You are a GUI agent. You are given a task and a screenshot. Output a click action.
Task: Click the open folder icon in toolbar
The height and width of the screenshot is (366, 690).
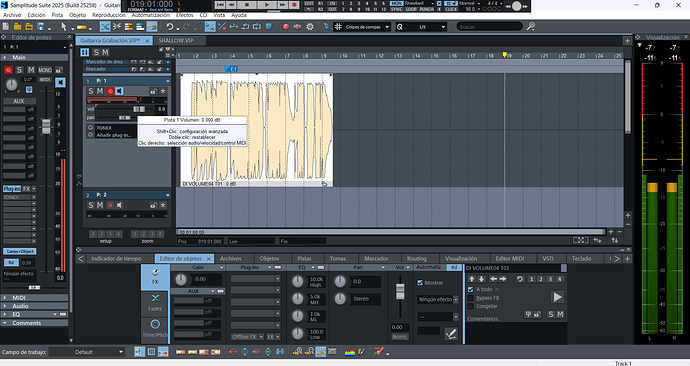click(17, 27)
